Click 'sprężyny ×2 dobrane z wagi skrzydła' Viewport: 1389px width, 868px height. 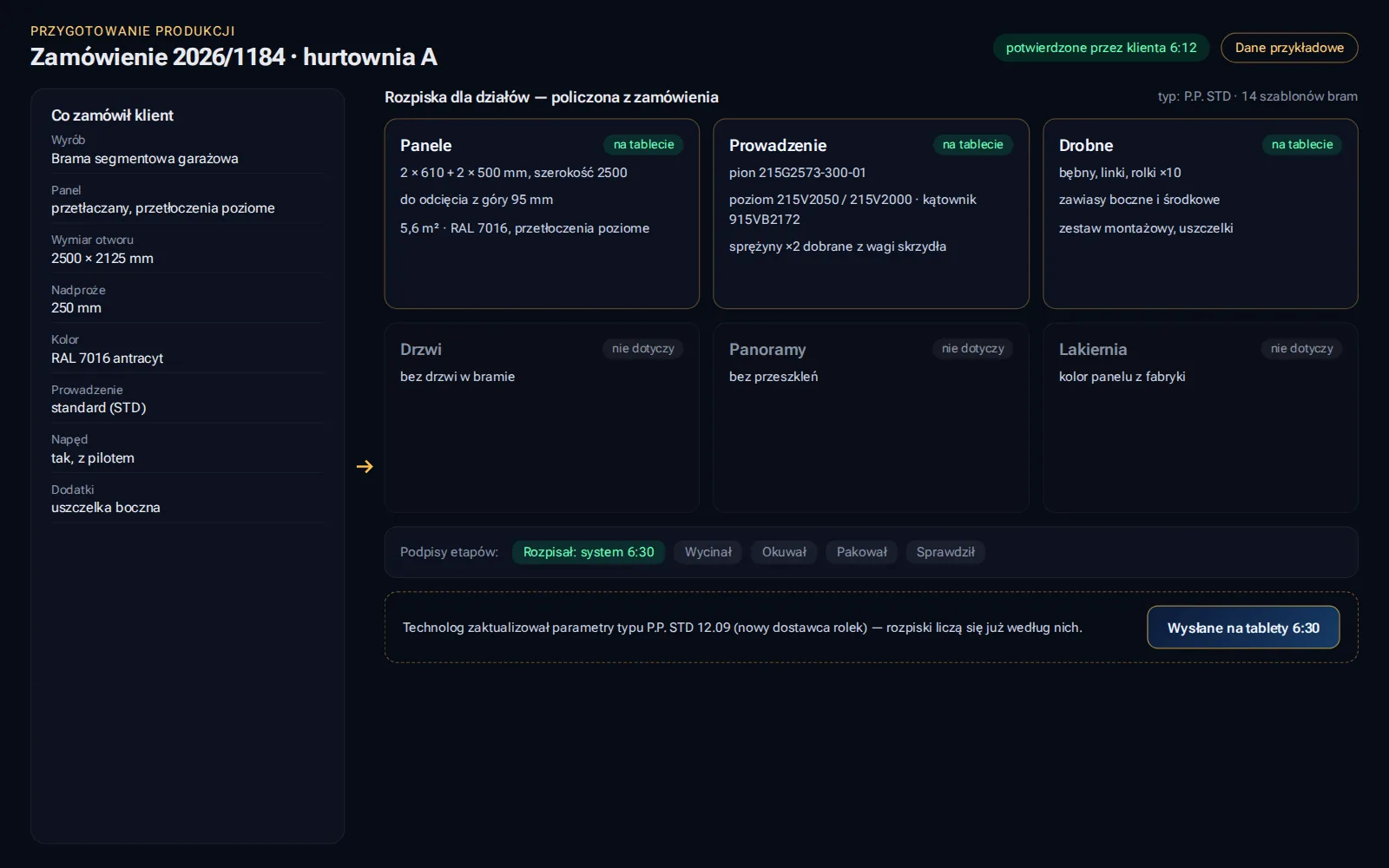[838, 247]
